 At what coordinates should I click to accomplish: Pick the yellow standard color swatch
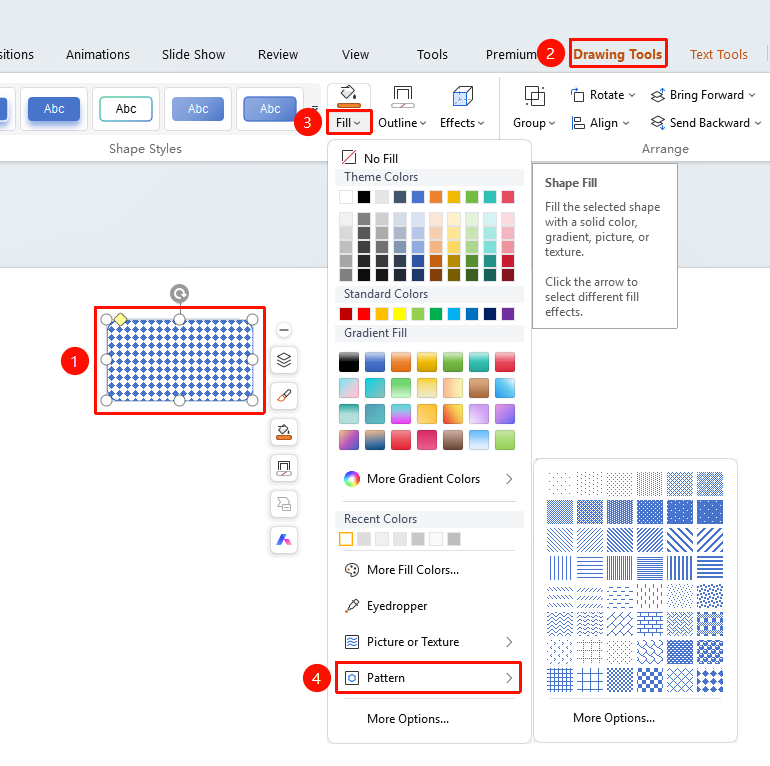(400, 314)
